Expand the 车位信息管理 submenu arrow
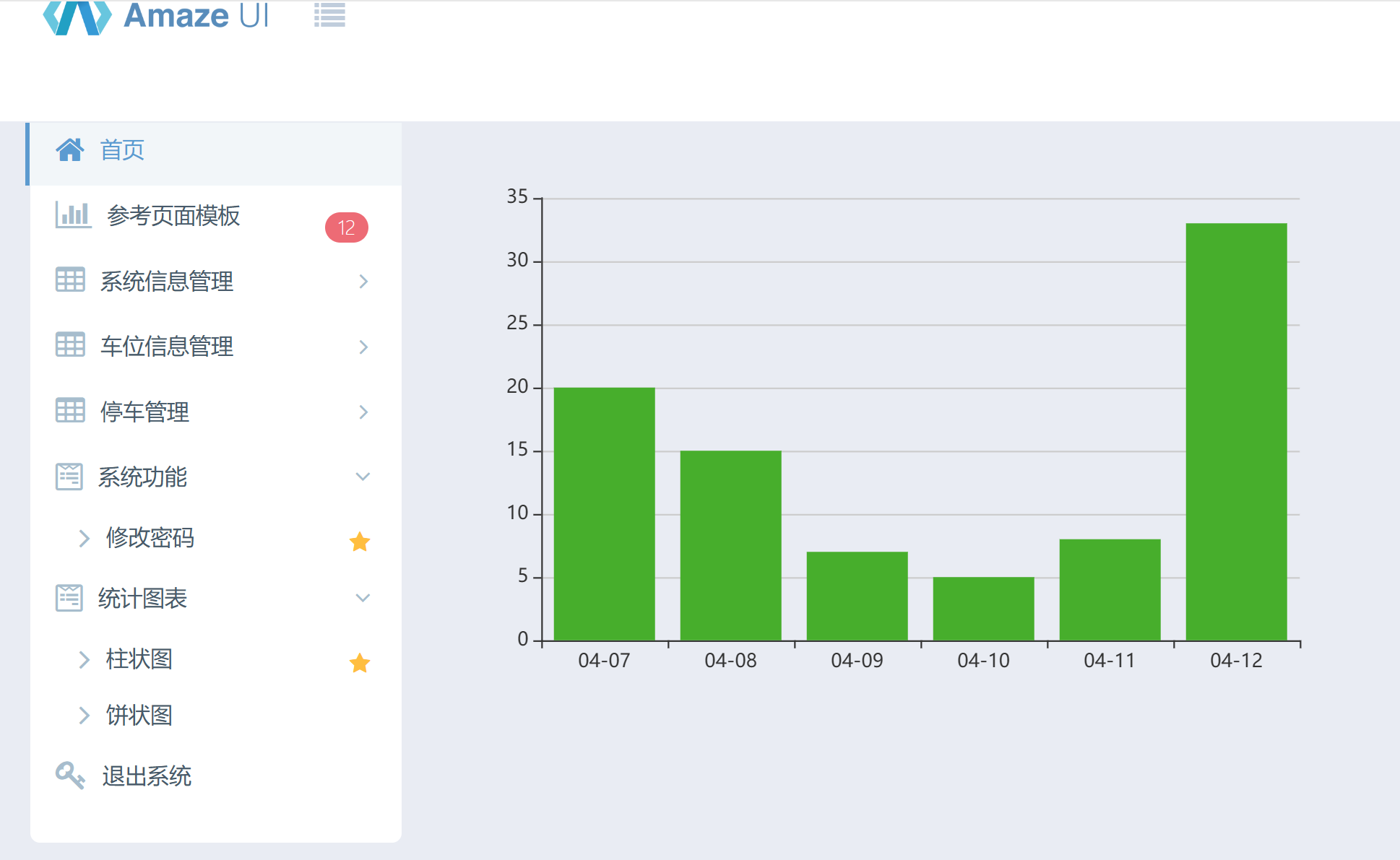This screenshot has width=1400, height=860. coord(363,347)
